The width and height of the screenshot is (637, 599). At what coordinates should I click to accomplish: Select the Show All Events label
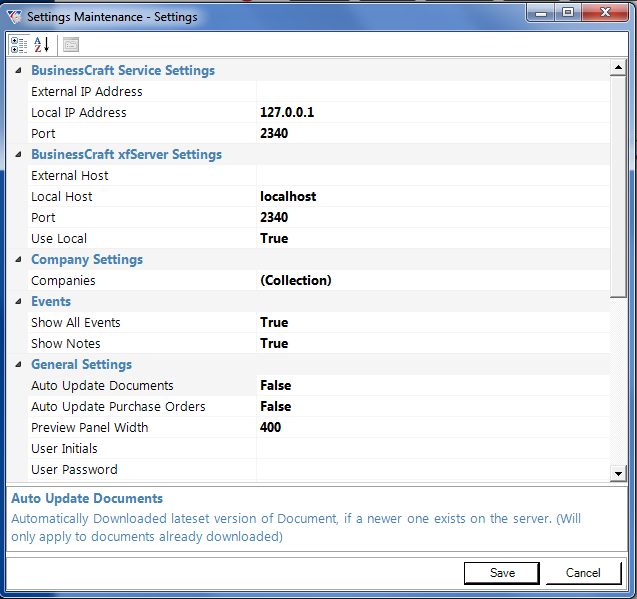(76, 323)
